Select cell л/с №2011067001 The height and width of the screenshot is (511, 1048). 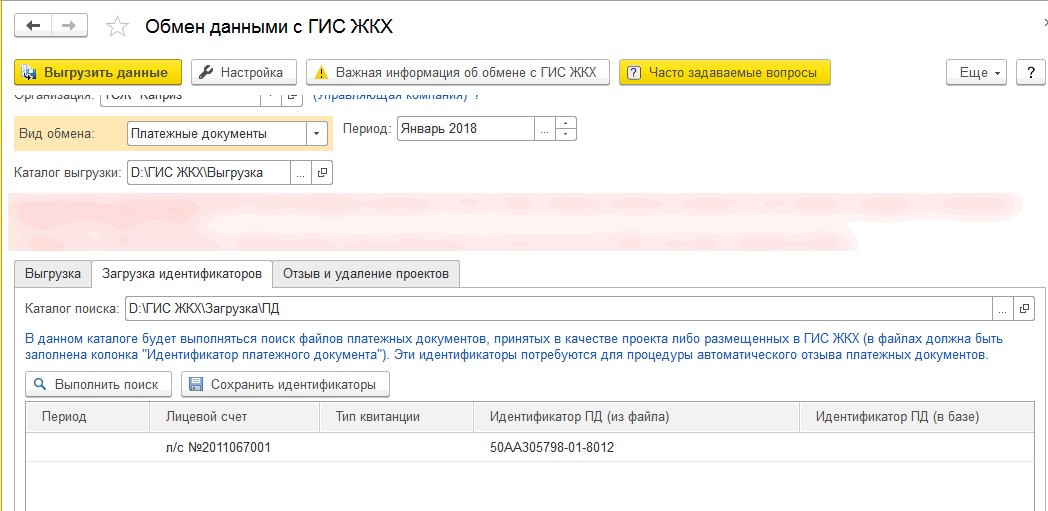(x=235, y=448)
